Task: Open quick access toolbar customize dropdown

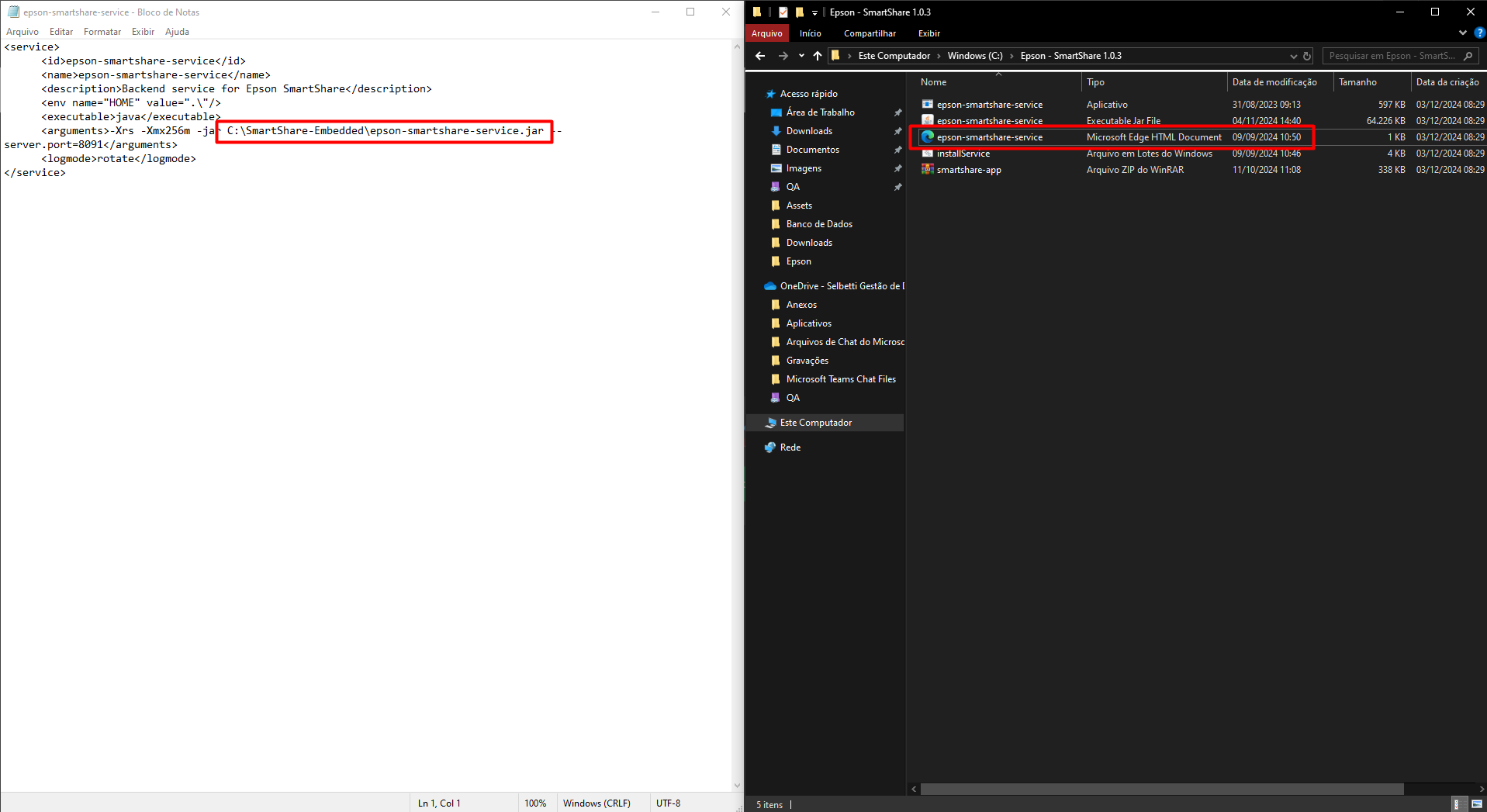Action: (x=814, y=12)
